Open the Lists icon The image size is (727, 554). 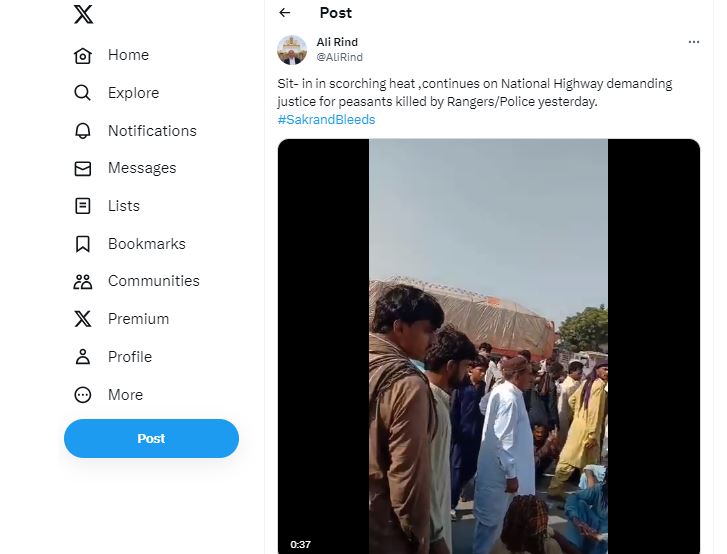click(83, 206)
